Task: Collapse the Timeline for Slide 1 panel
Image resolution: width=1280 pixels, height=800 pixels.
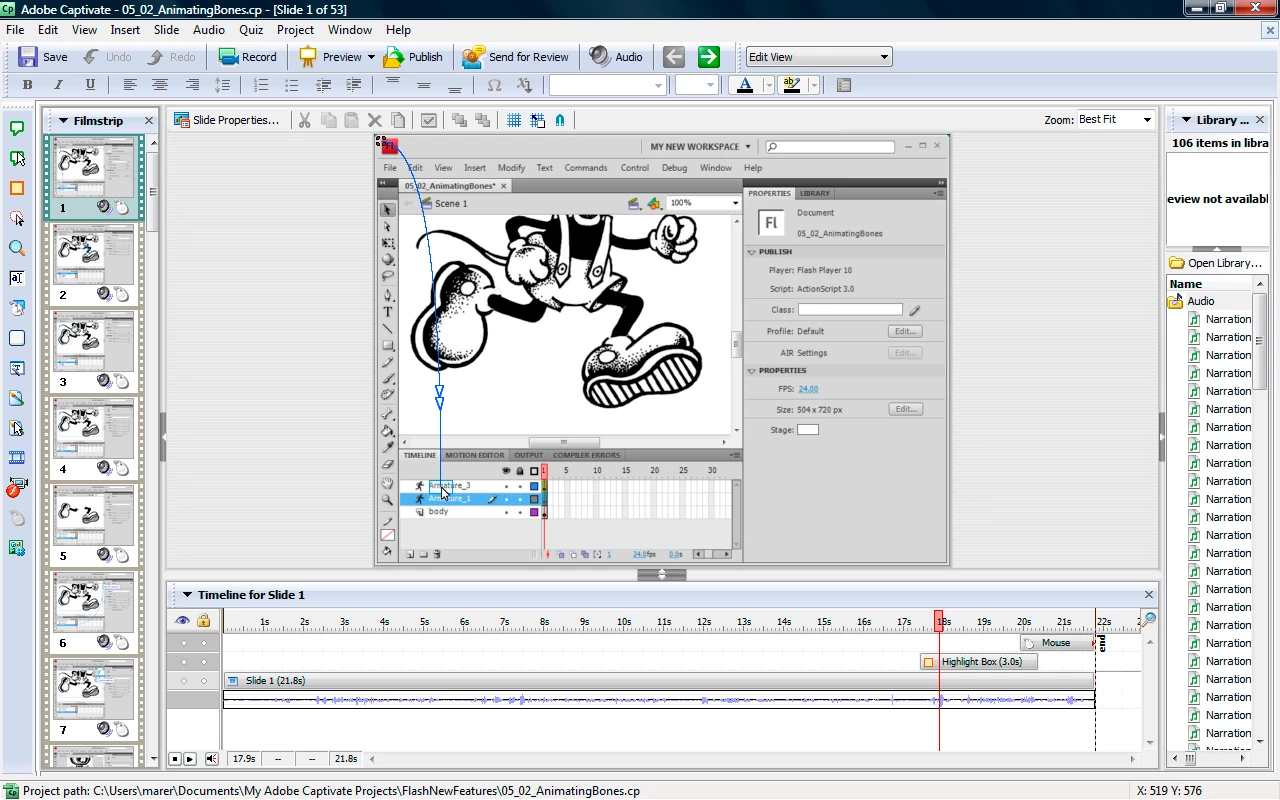Action: pyautogui.click(x=187, y=595)
